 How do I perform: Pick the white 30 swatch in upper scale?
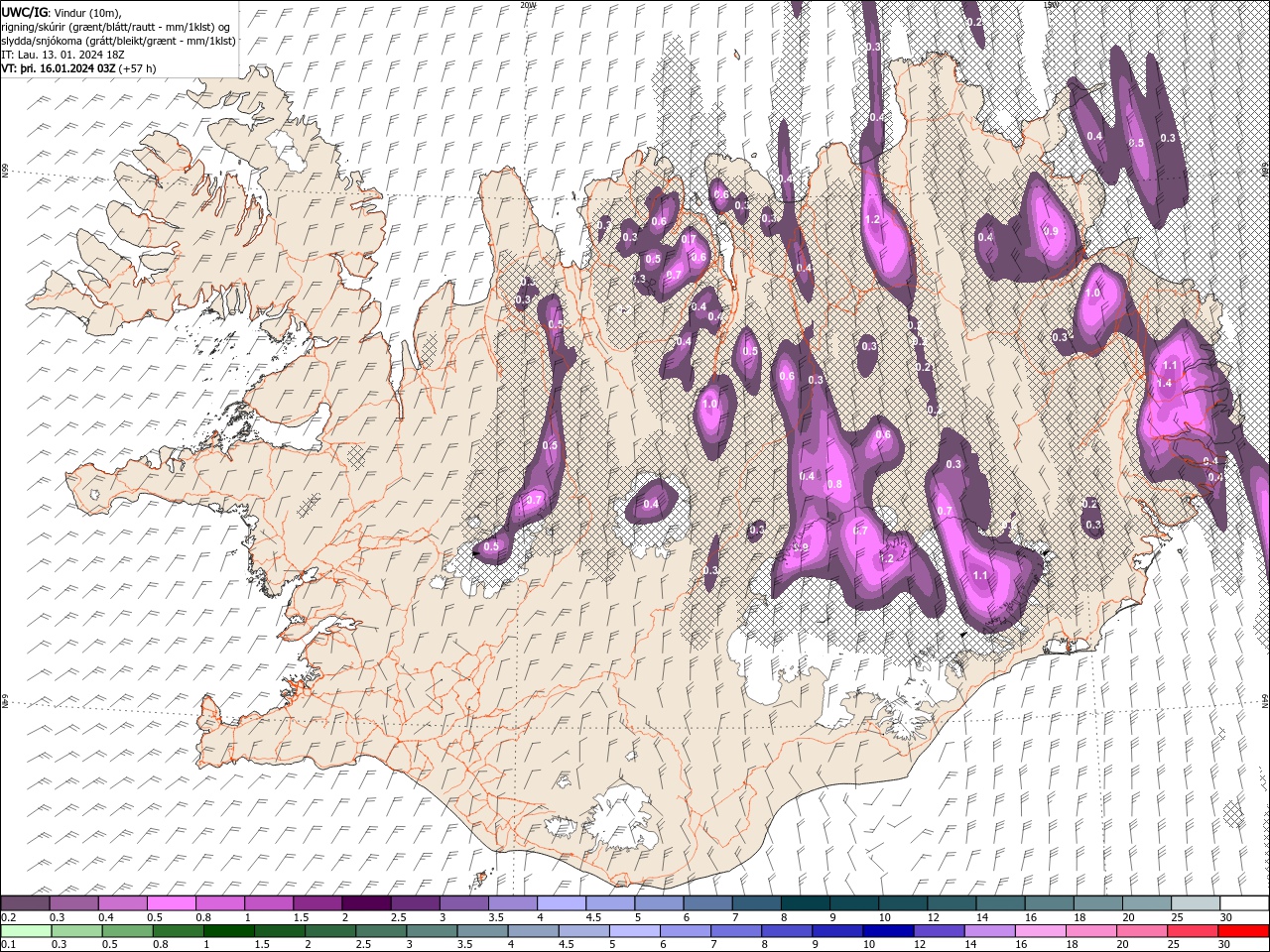(1245, 902)
